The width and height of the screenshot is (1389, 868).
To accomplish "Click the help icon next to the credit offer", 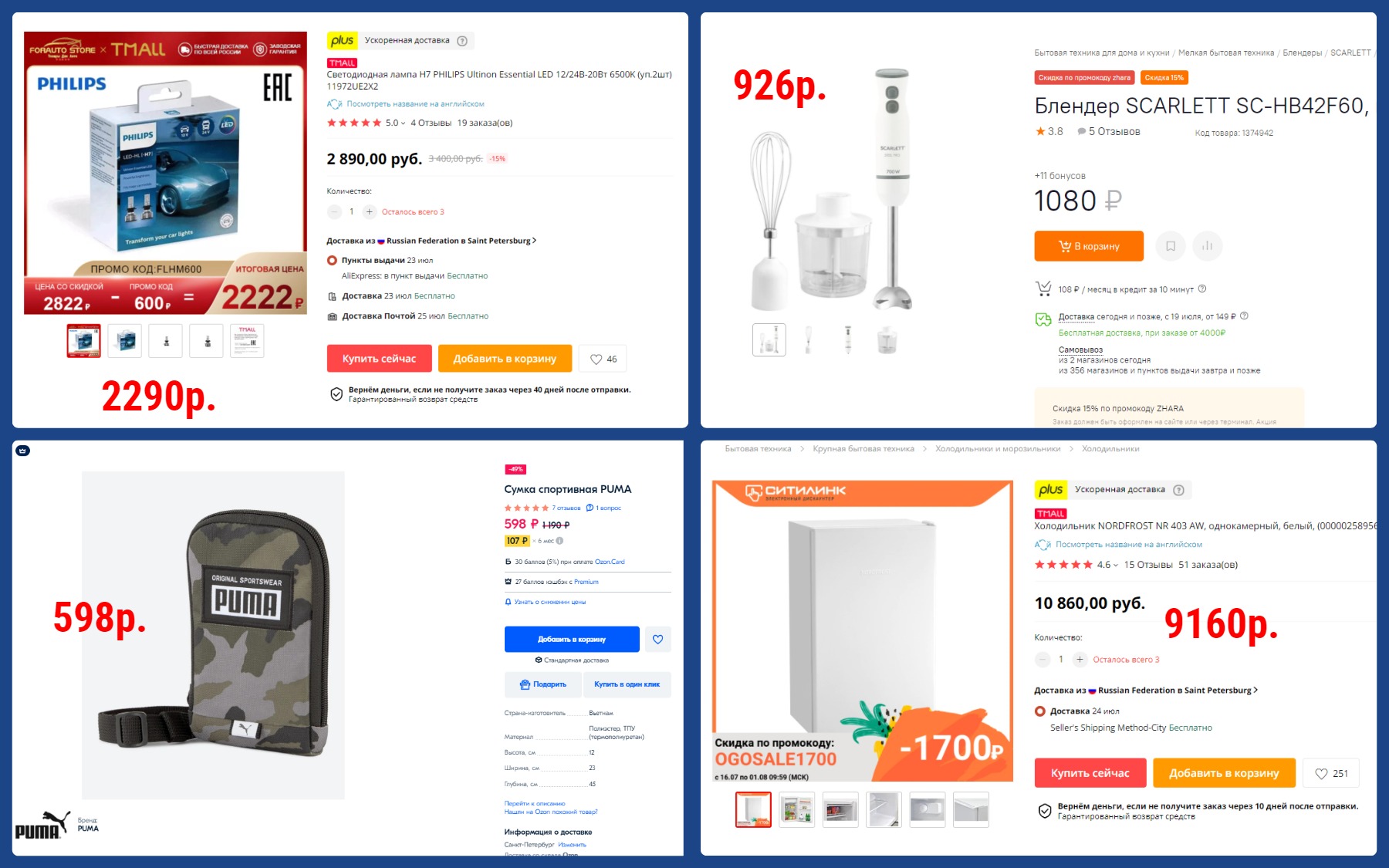I will point(1202,289).
